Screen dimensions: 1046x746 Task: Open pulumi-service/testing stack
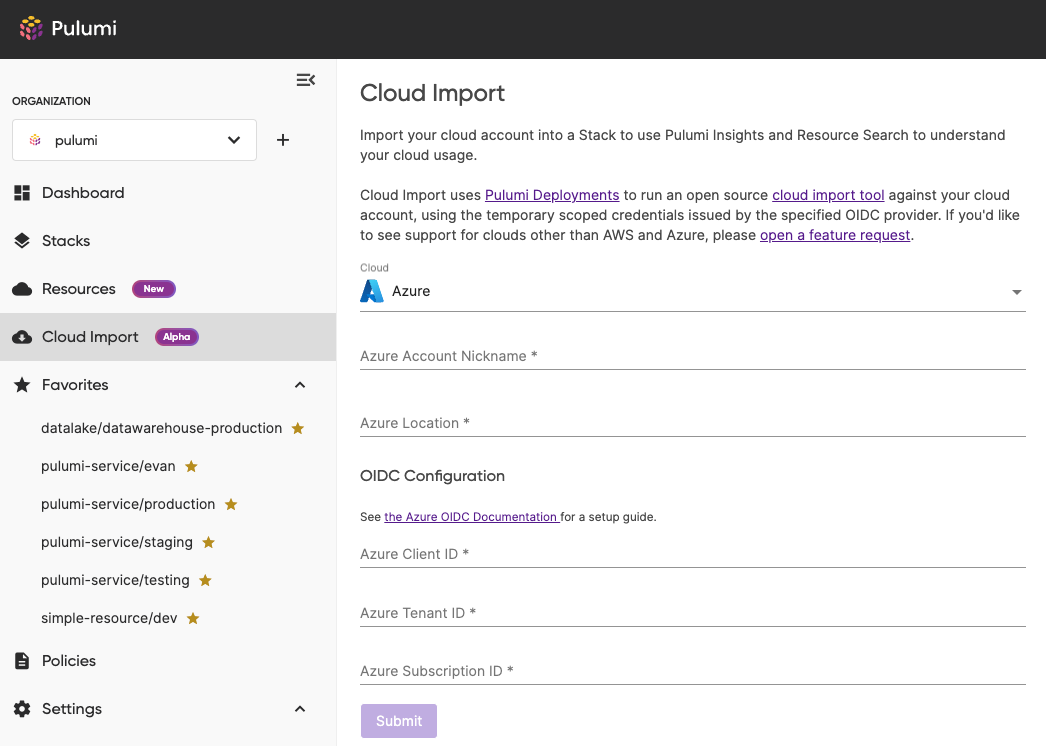click(115, 581)
